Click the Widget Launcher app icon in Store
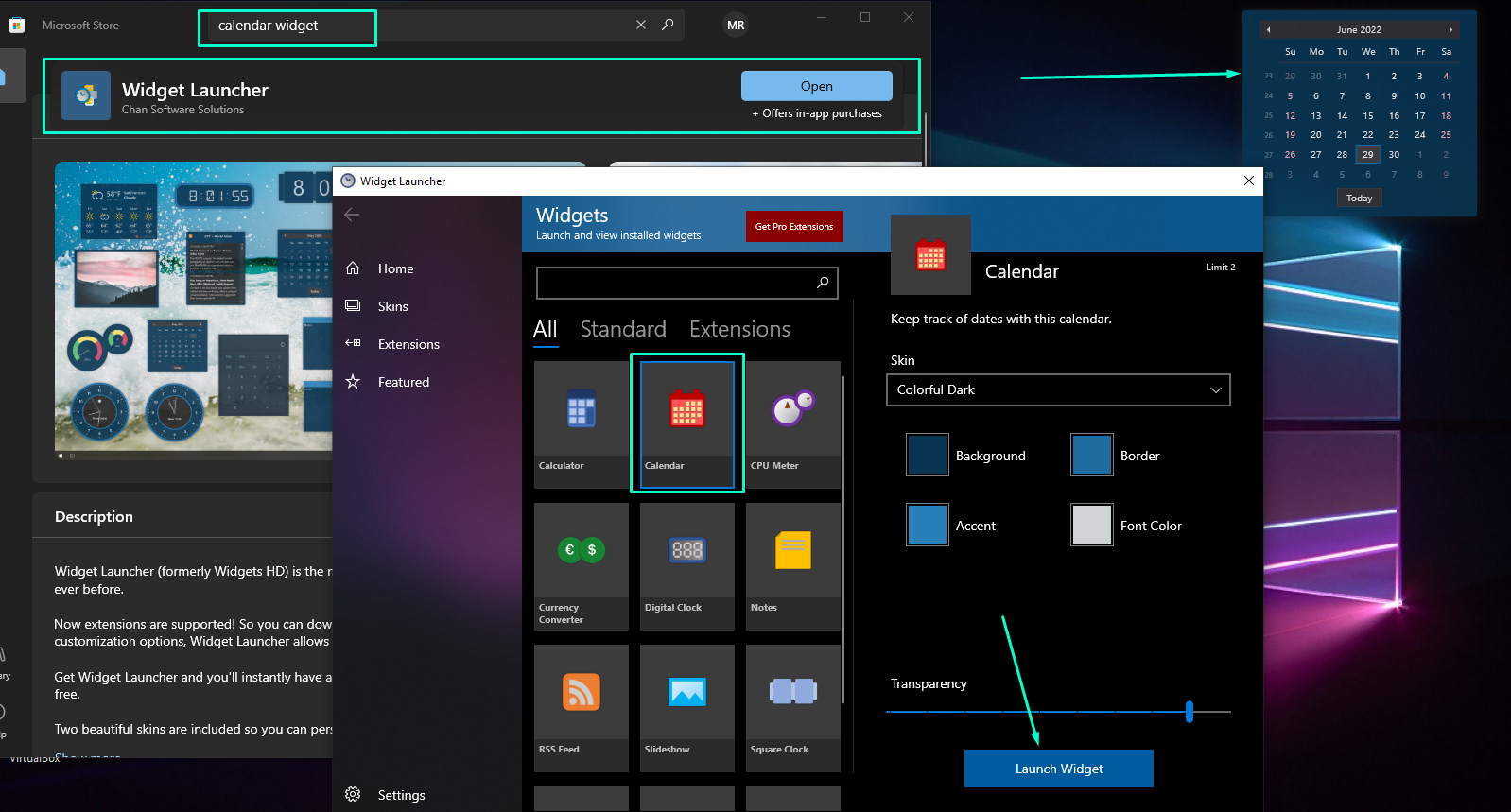1511x812 pixels. pyautogui.click(x=86, y=95)
